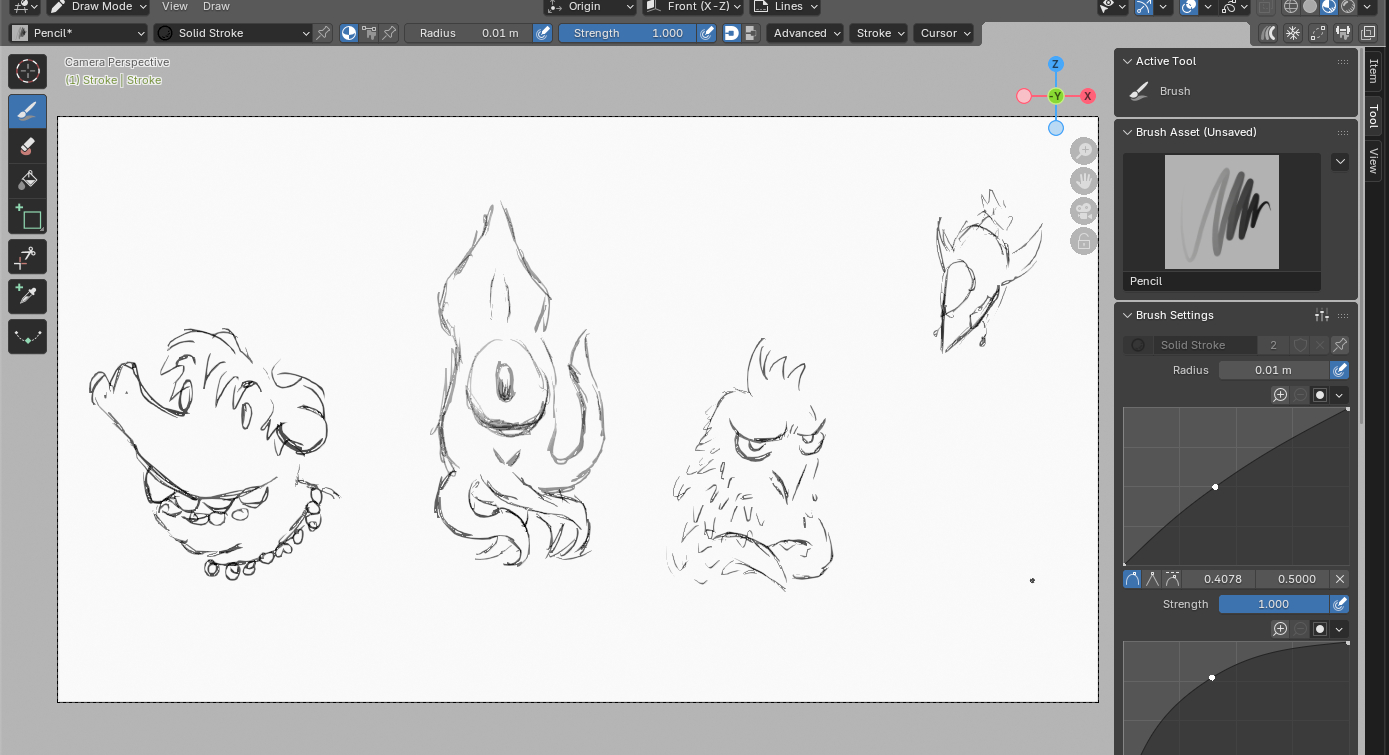The width and height of the screenshot is (1389, 755).
Task: Click the Stroke popover button
Action: coord(880,33)
